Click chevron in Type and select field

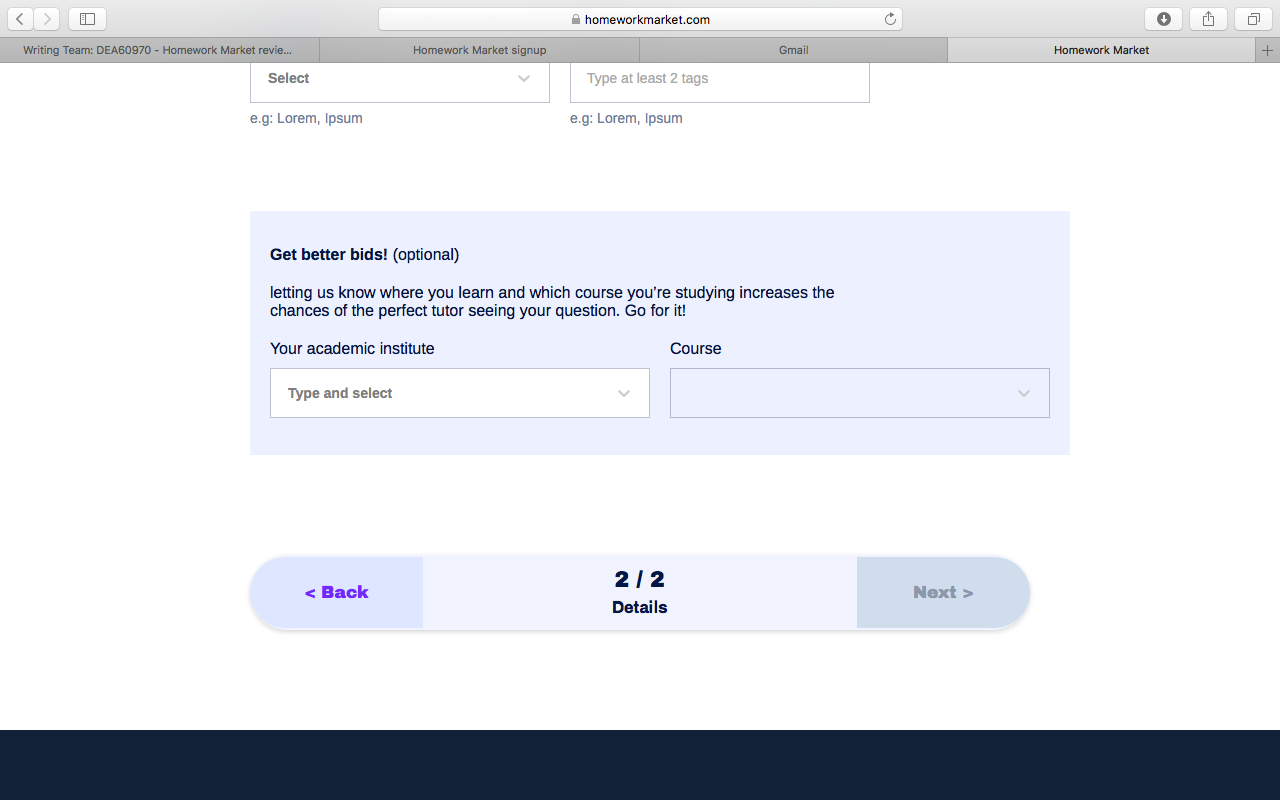coord(624,393)
